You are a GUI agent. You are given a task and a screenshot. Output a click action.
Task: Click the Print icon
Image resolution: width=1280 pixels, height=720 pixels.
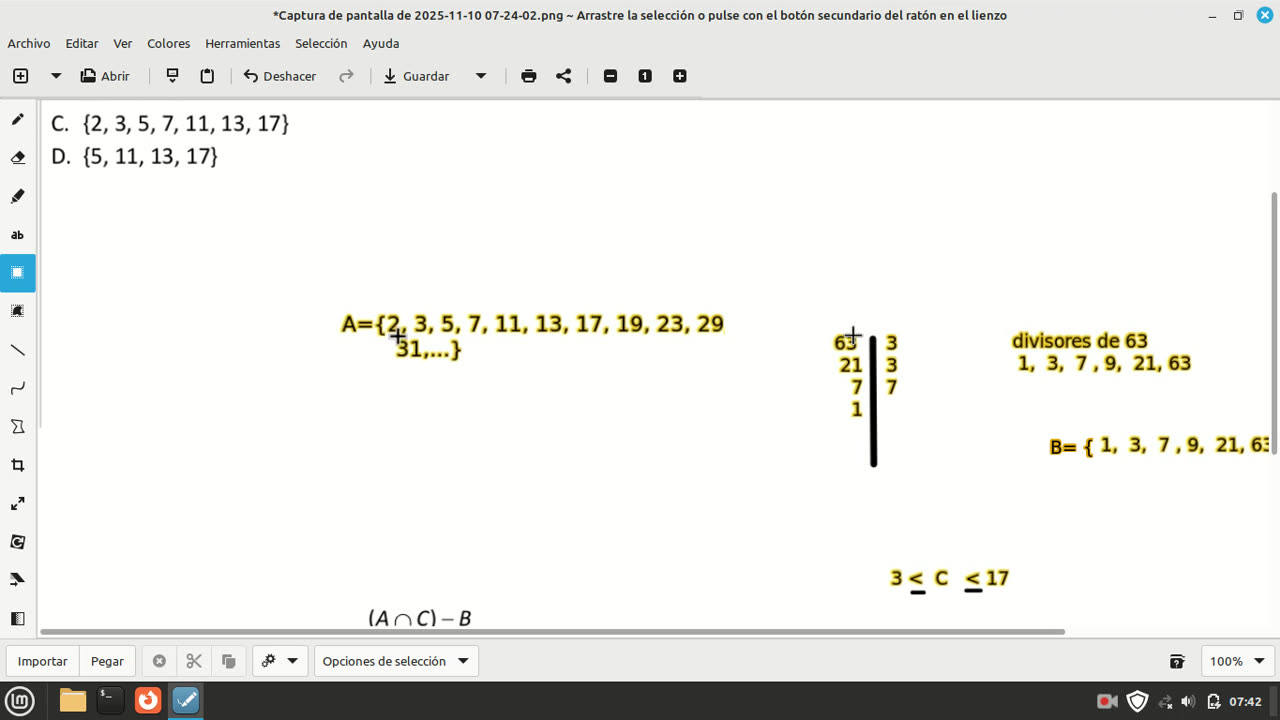click(529, 76)
